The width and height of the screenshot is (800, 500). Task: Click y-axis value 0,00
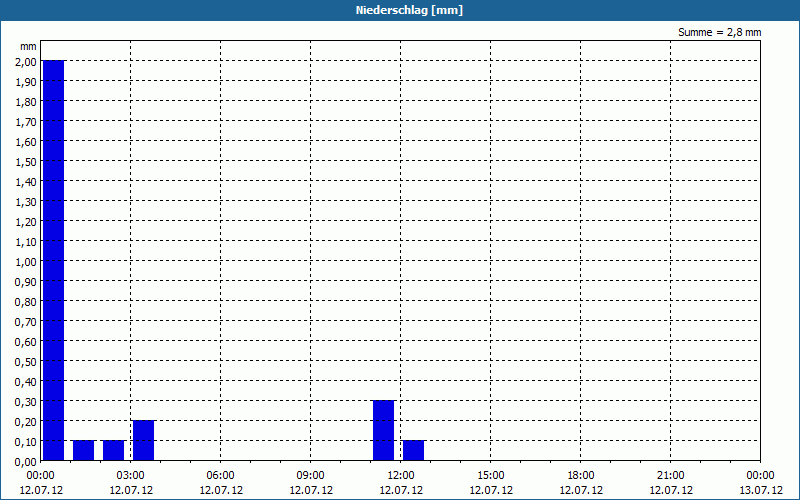(x=27, y=462)
